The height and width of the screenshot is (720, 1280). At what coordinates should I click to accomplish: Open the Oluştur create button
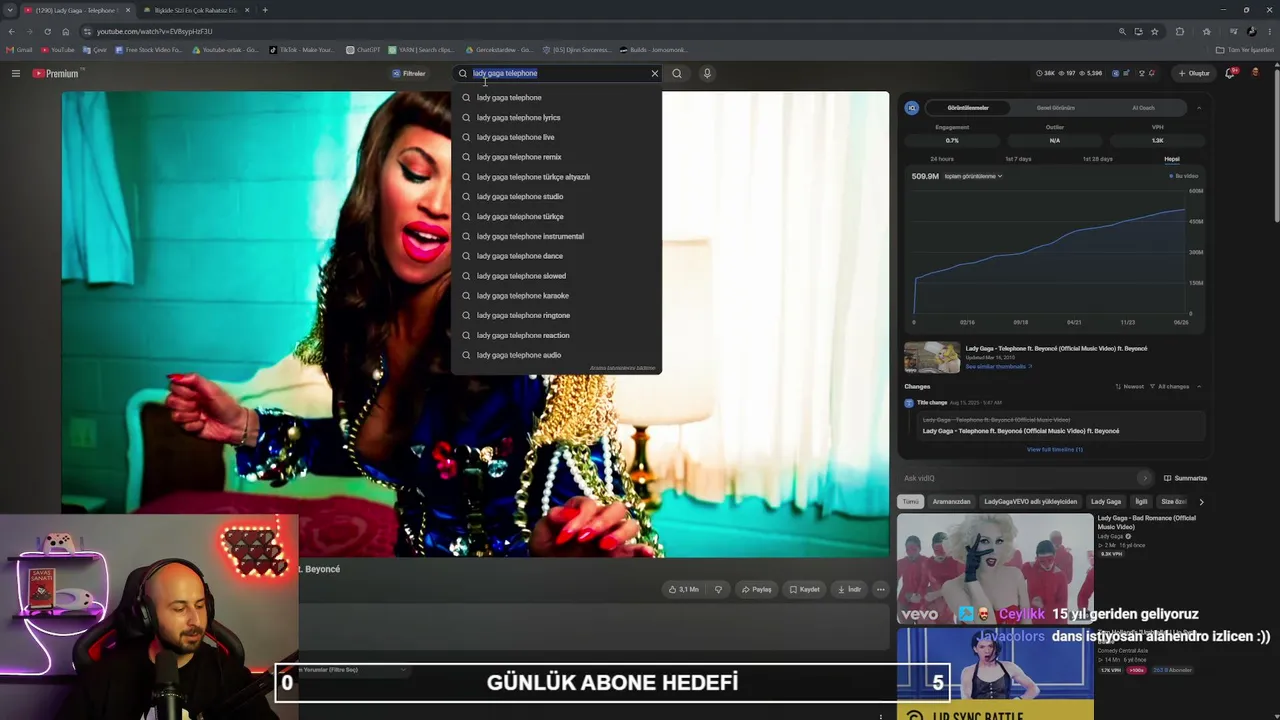(x=1194, y=73)
